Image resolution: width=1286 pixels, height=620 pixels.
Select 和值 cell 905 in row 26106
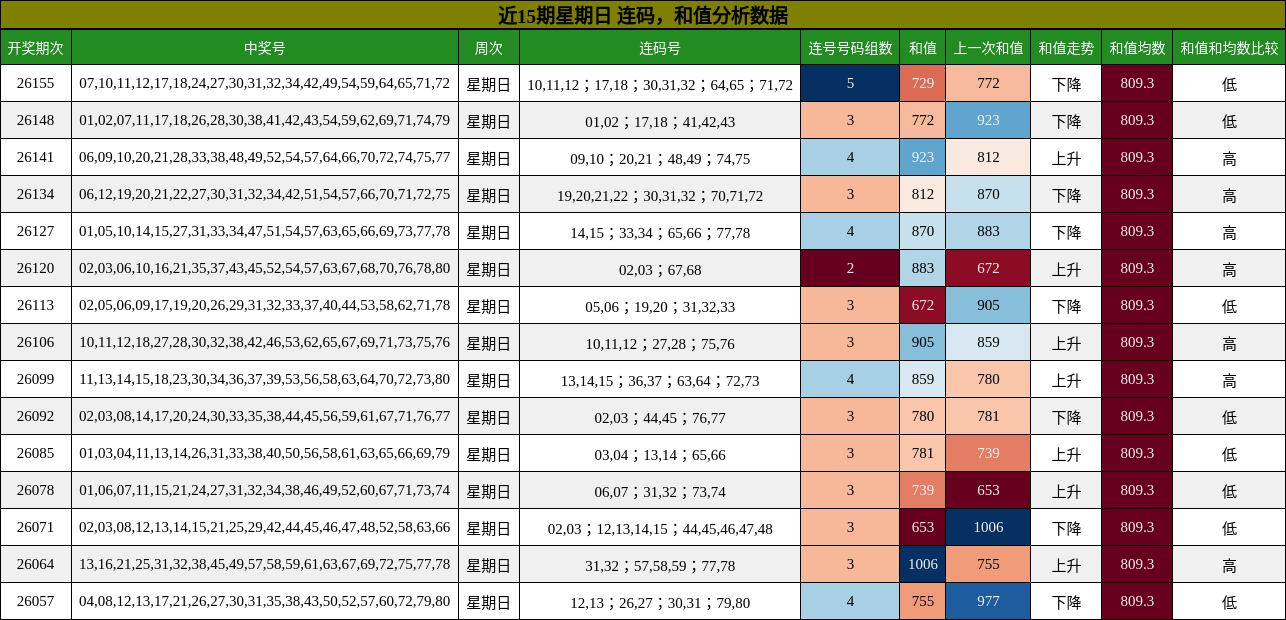pos(923,343)
